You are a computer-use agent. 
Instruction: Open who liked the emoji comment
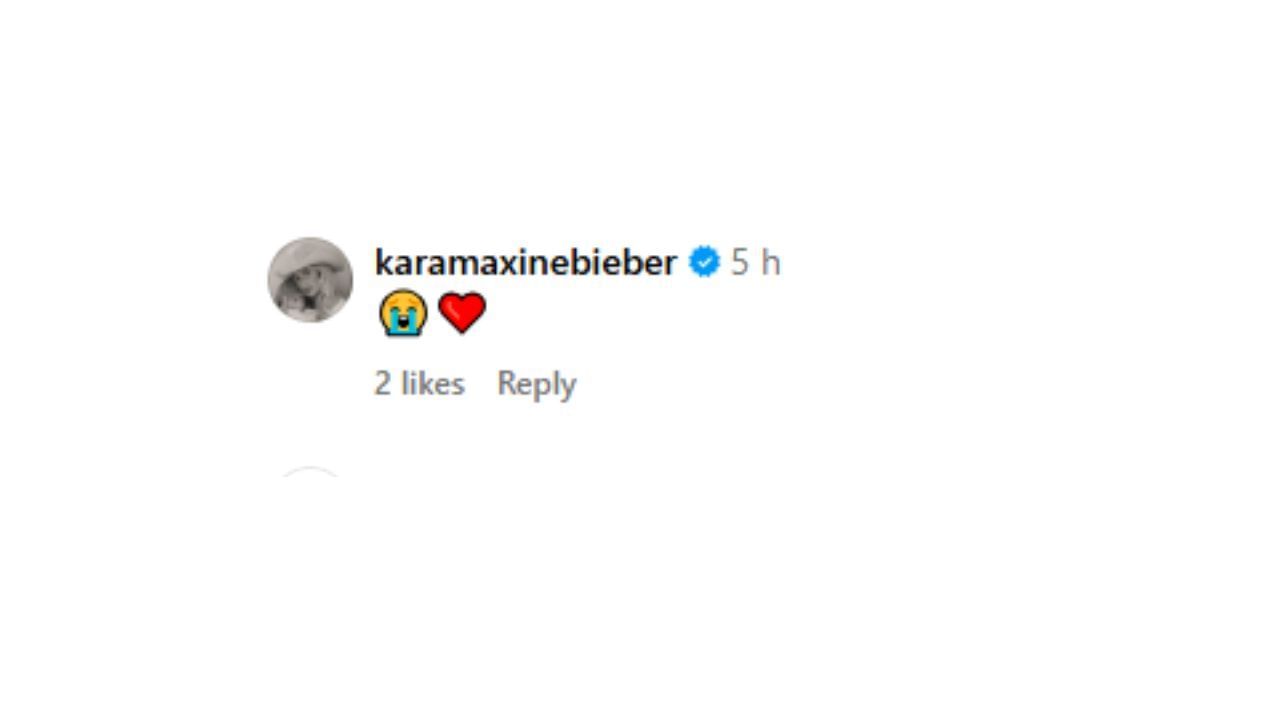[x=419, y=383]
